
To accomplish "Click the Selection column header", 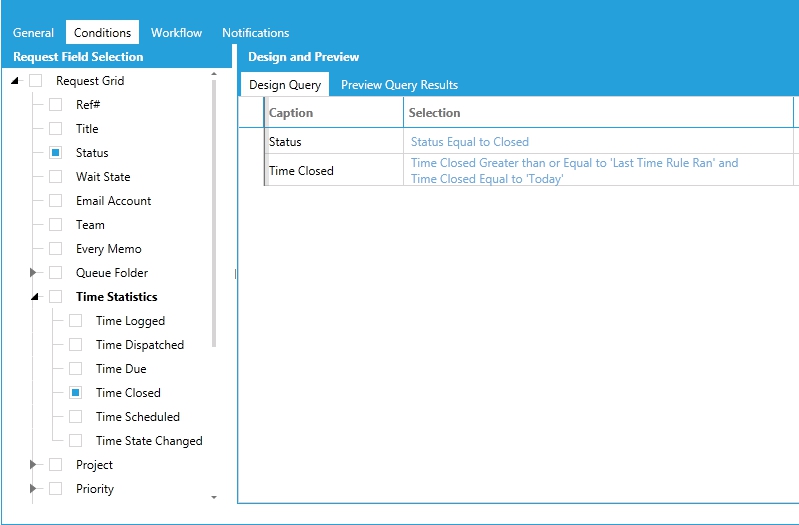I will click(599, 113).
